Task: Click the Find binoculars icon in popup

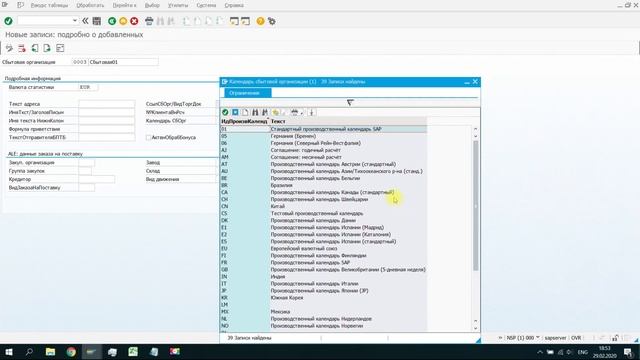Action: (255, 112)
